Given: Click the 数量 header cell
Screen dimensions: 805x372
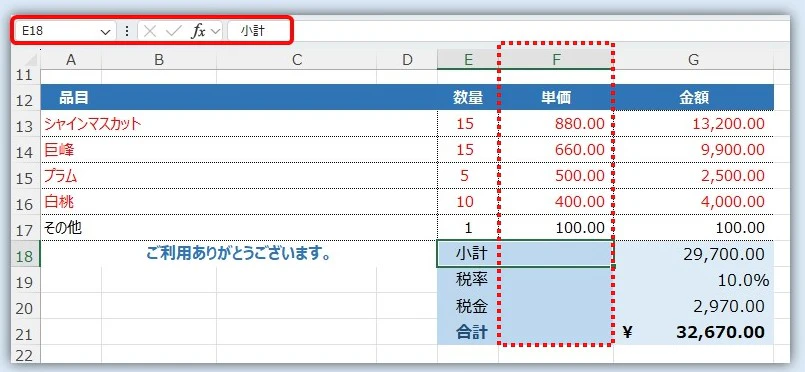Looking at the screenshot, I should [x=468, y=97].
